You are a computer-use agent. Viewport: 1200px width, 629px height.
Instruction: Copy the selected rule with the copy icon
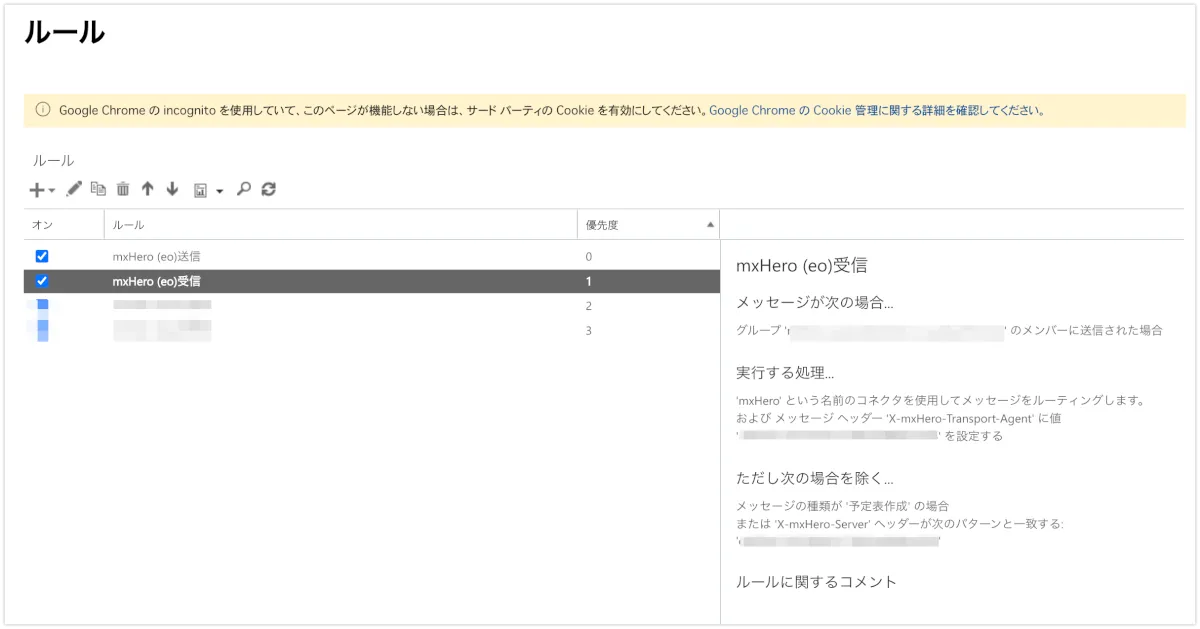98,188
